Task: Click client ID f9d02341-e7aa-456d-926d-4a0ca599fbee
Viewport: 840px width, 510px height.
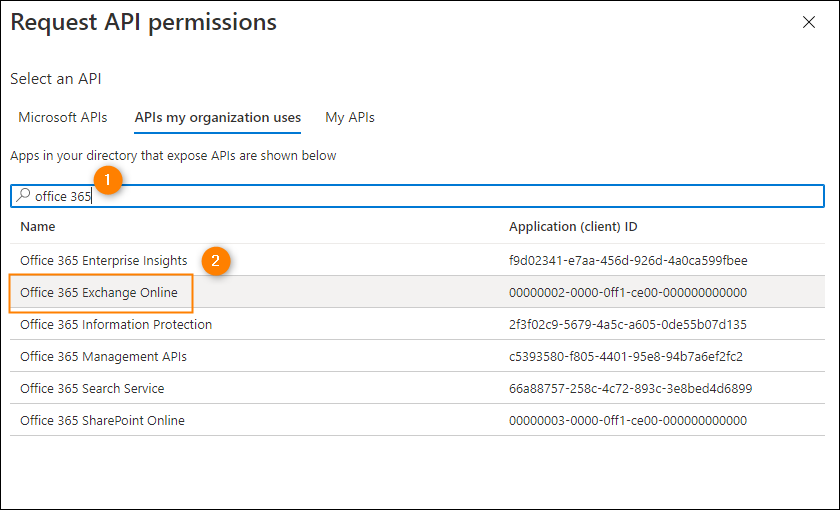Action: (x=628, y=260)
